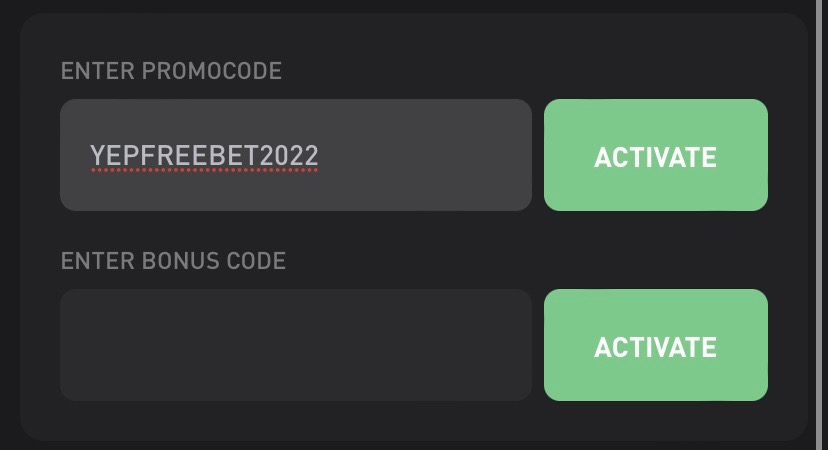Click the YEPFREEBET2022 text in the promocode box
This screenshot has width=828, height=450.
(204, 155)
